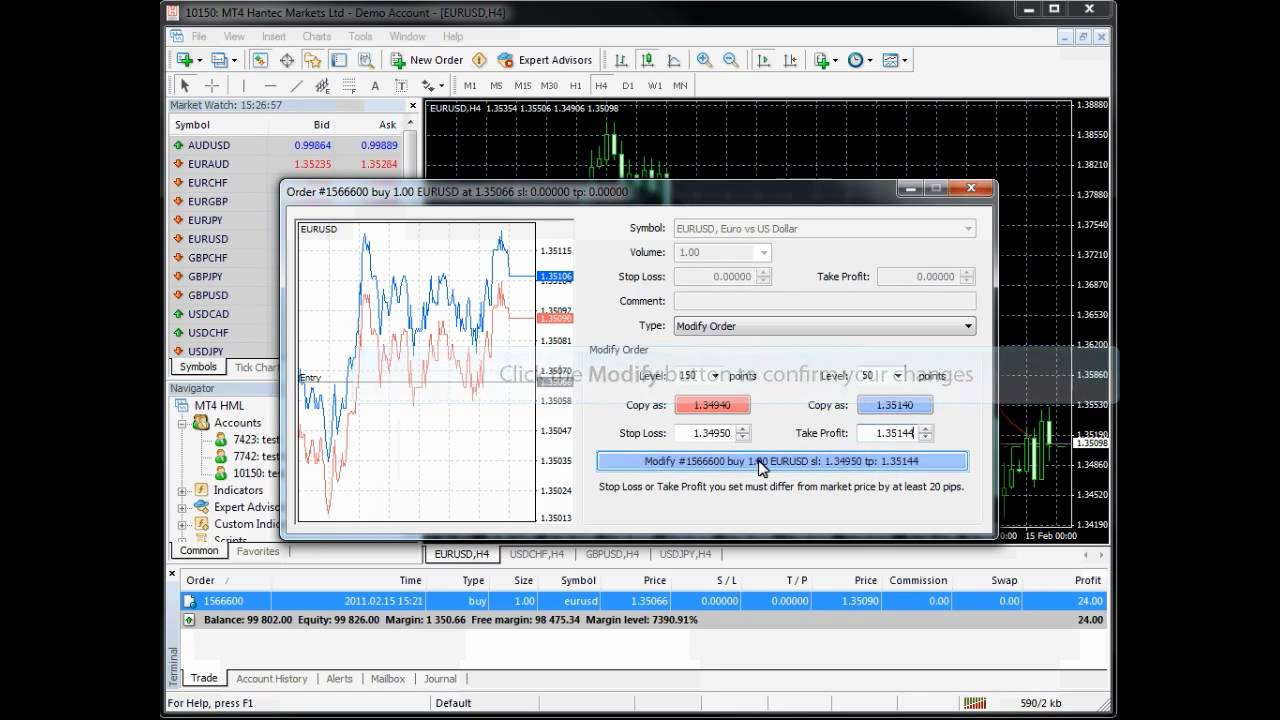Select the Trendline drawing tool

pos(296,86)
